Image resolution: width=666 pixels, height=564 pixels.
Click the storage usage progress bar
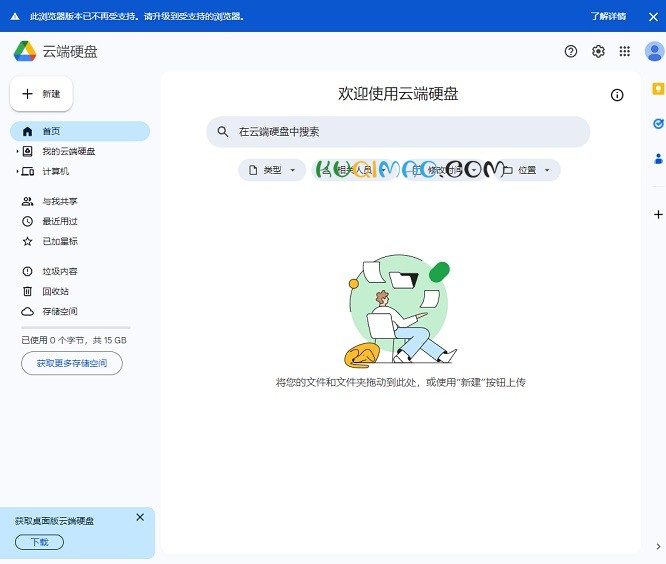(x=76, y=327)
